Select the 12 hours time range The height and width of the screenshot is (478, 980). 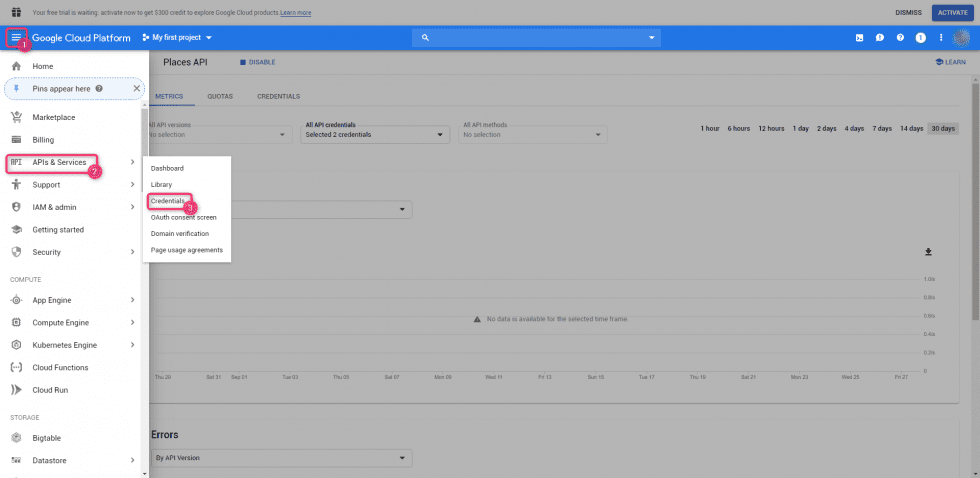pos(771,129)
